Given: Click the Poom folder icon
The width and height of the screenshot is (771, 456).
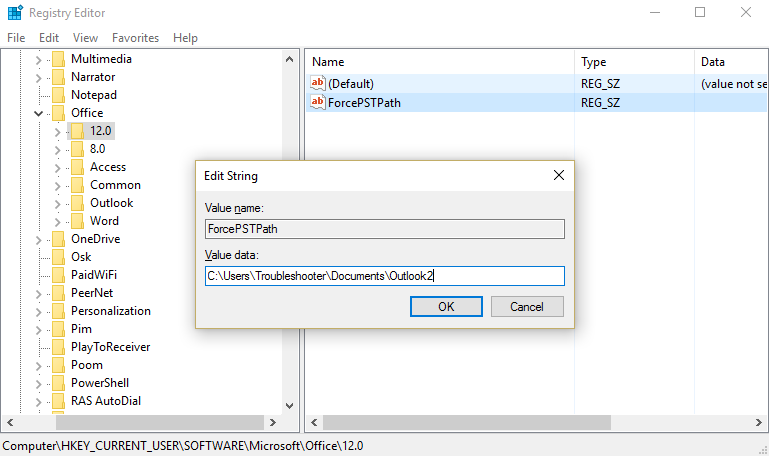Looking at the screenshot, I should pos(59,365).
